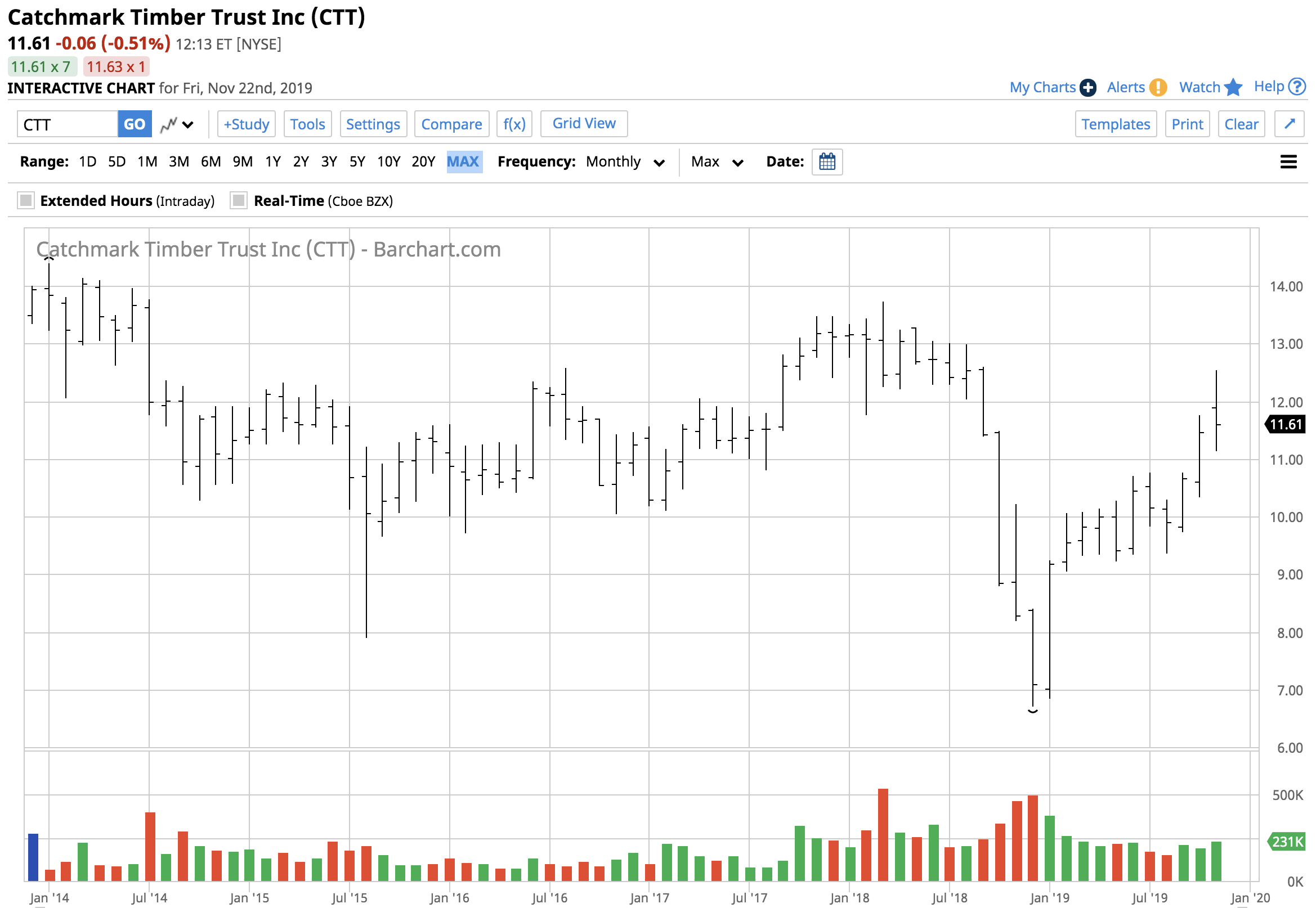1316x908 pixels.
Task: Select the 6M range
Action: (x=211, y=162)
